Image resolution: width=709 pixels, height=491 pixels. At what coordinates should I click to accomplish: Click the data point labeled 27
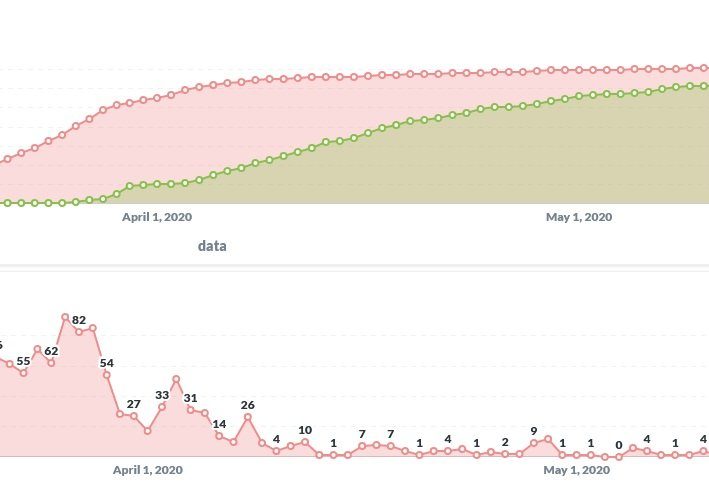point(134,416)
